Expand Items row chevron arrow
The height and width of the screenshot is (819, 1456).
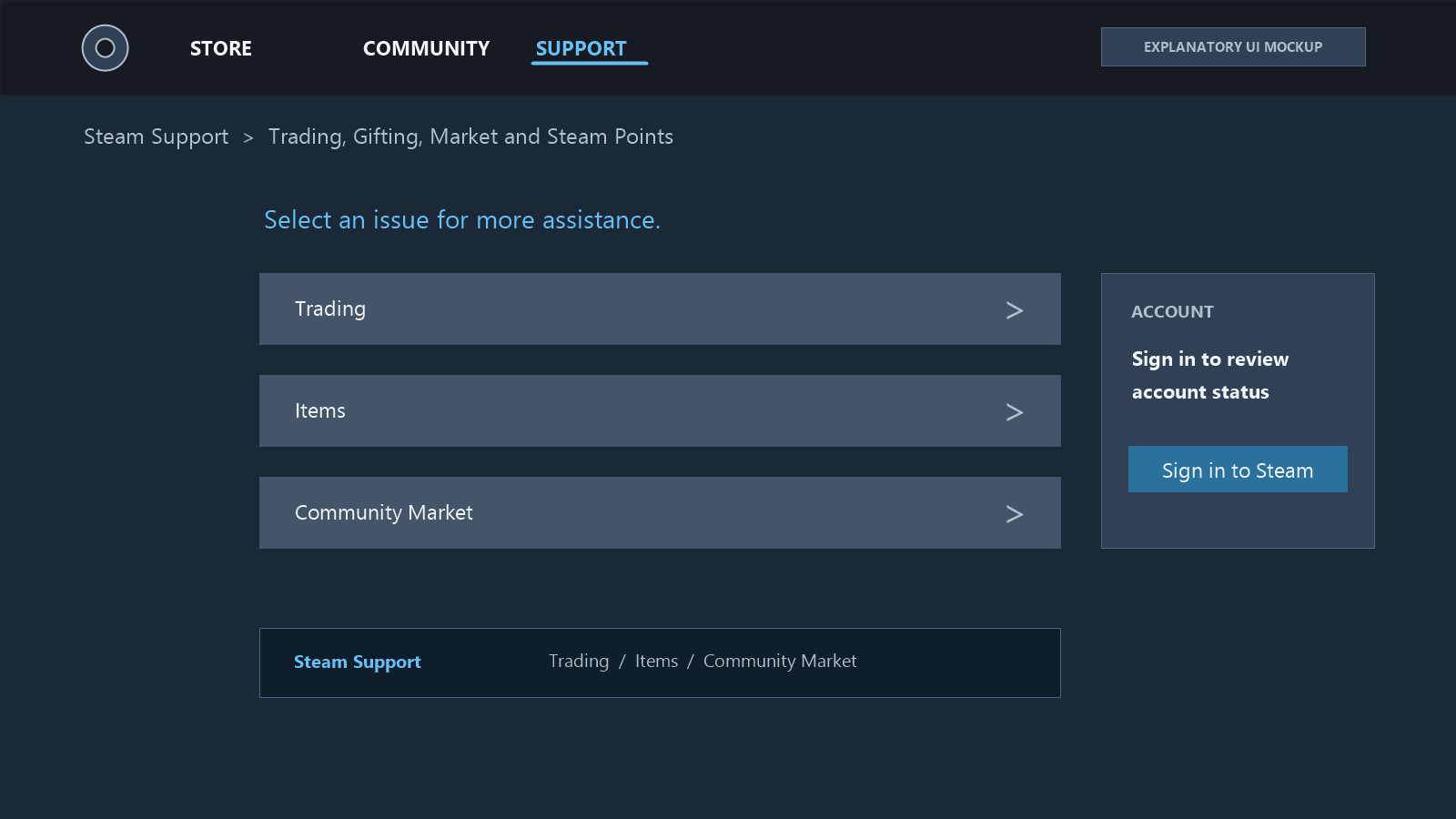click(x=1015, y=412)
